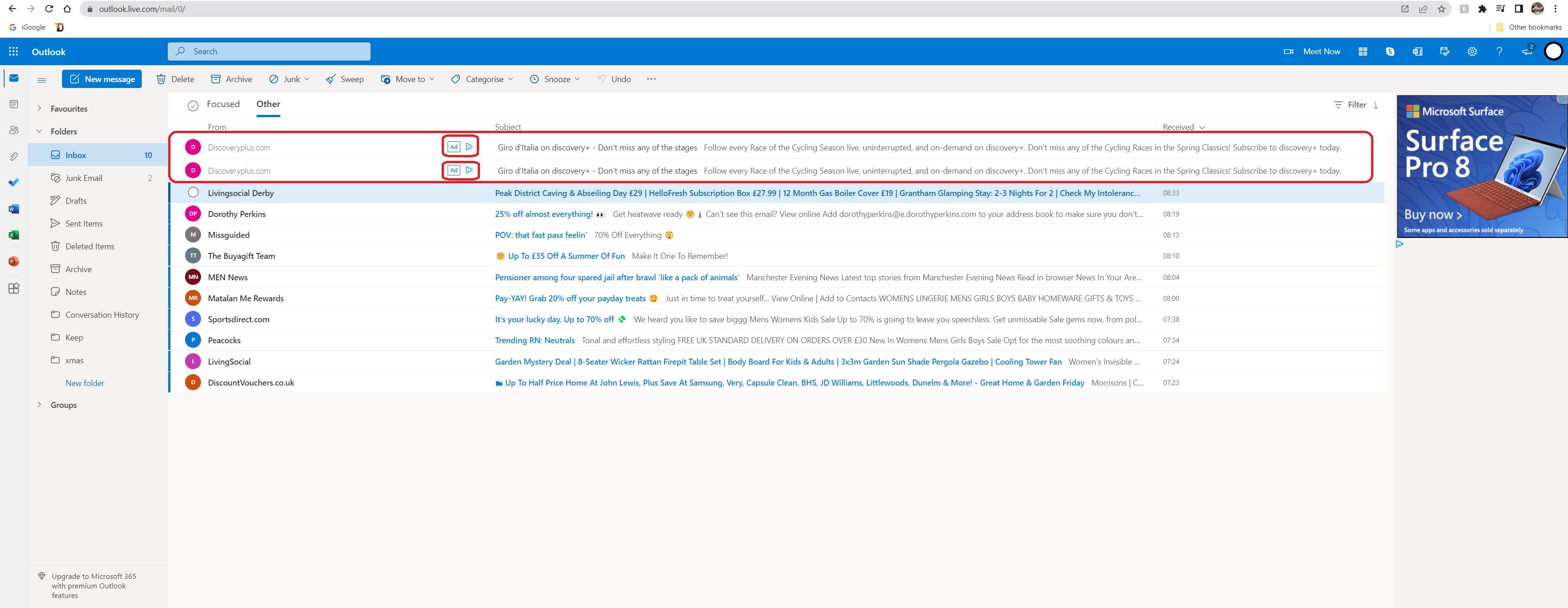Switch to the Focused tab
Viewport: 1568px width, 608px height.
[x=223, y=104]
